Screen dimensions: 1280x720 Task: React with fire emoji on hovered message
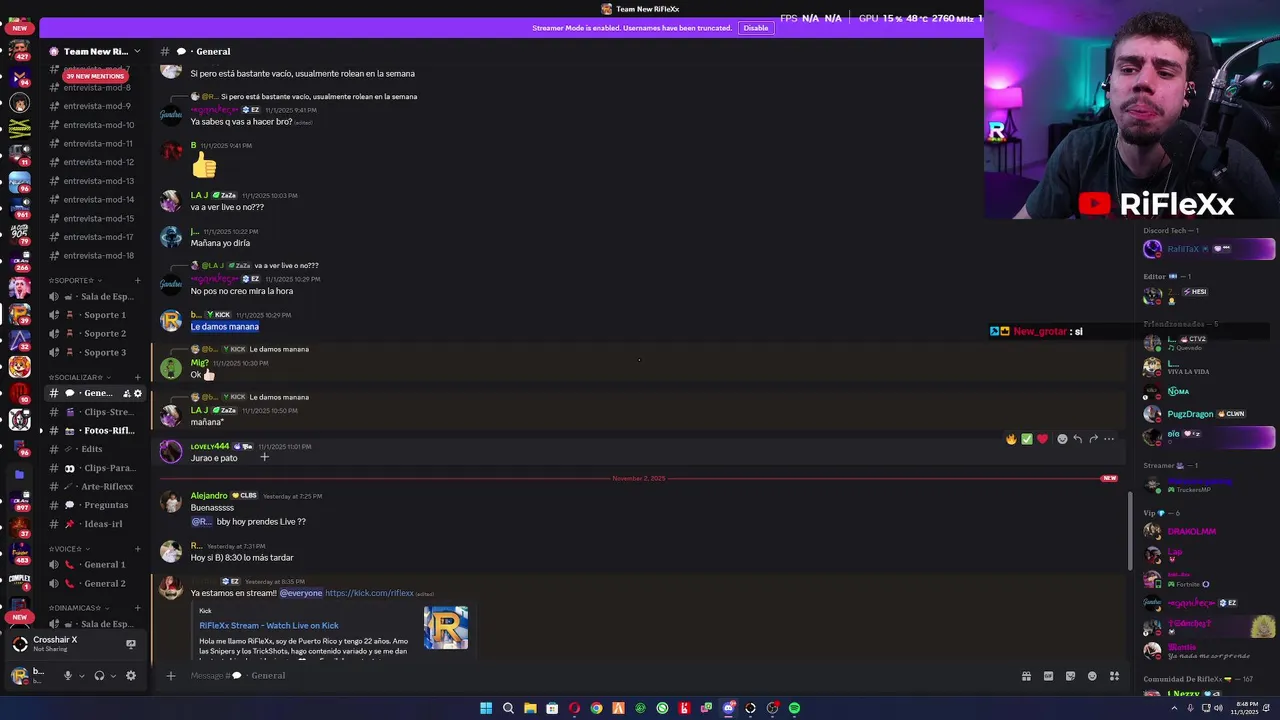coord(1011,439)
